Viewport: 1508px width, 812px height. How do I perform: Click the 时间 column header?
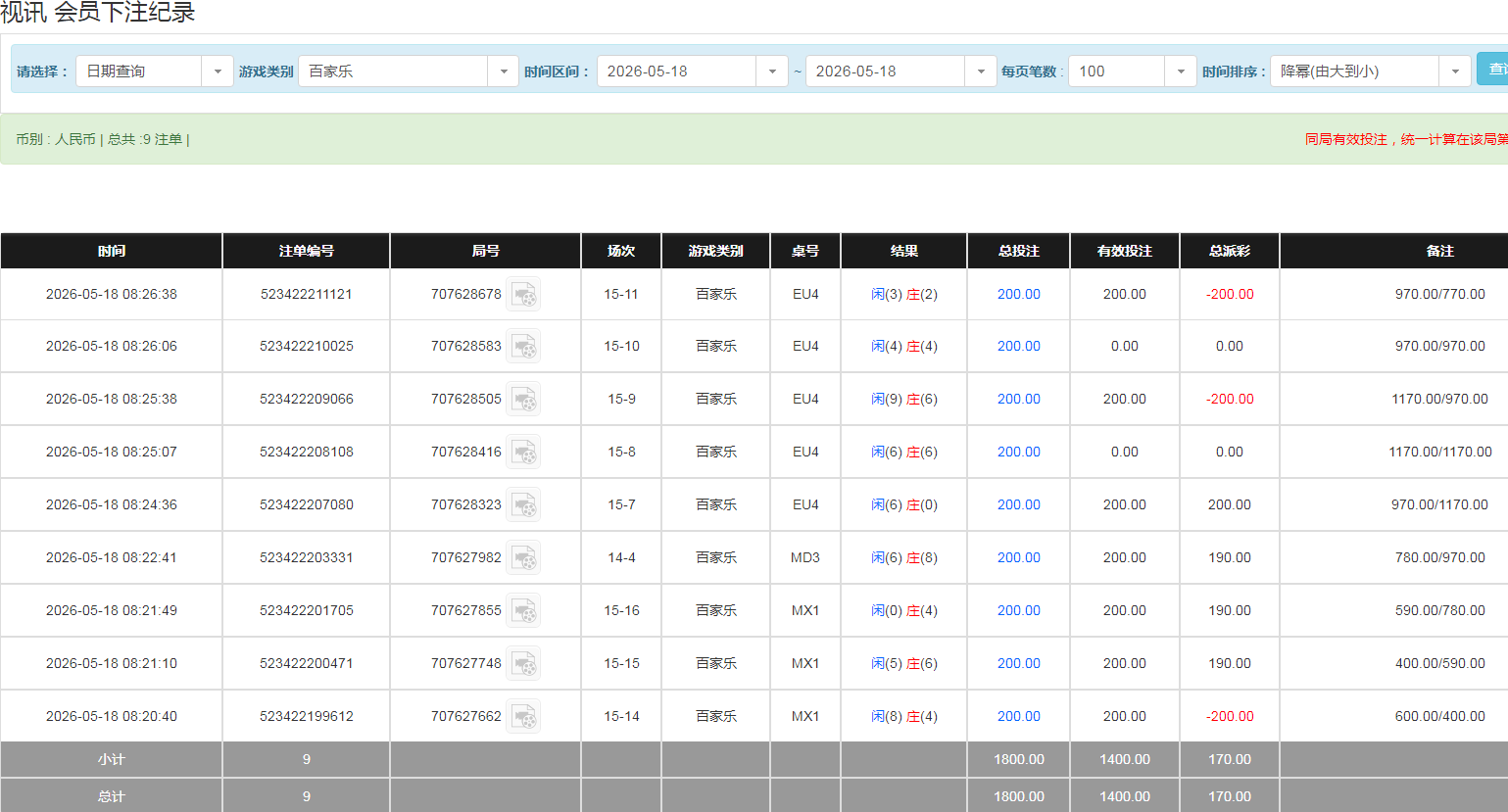click(112, 251)
